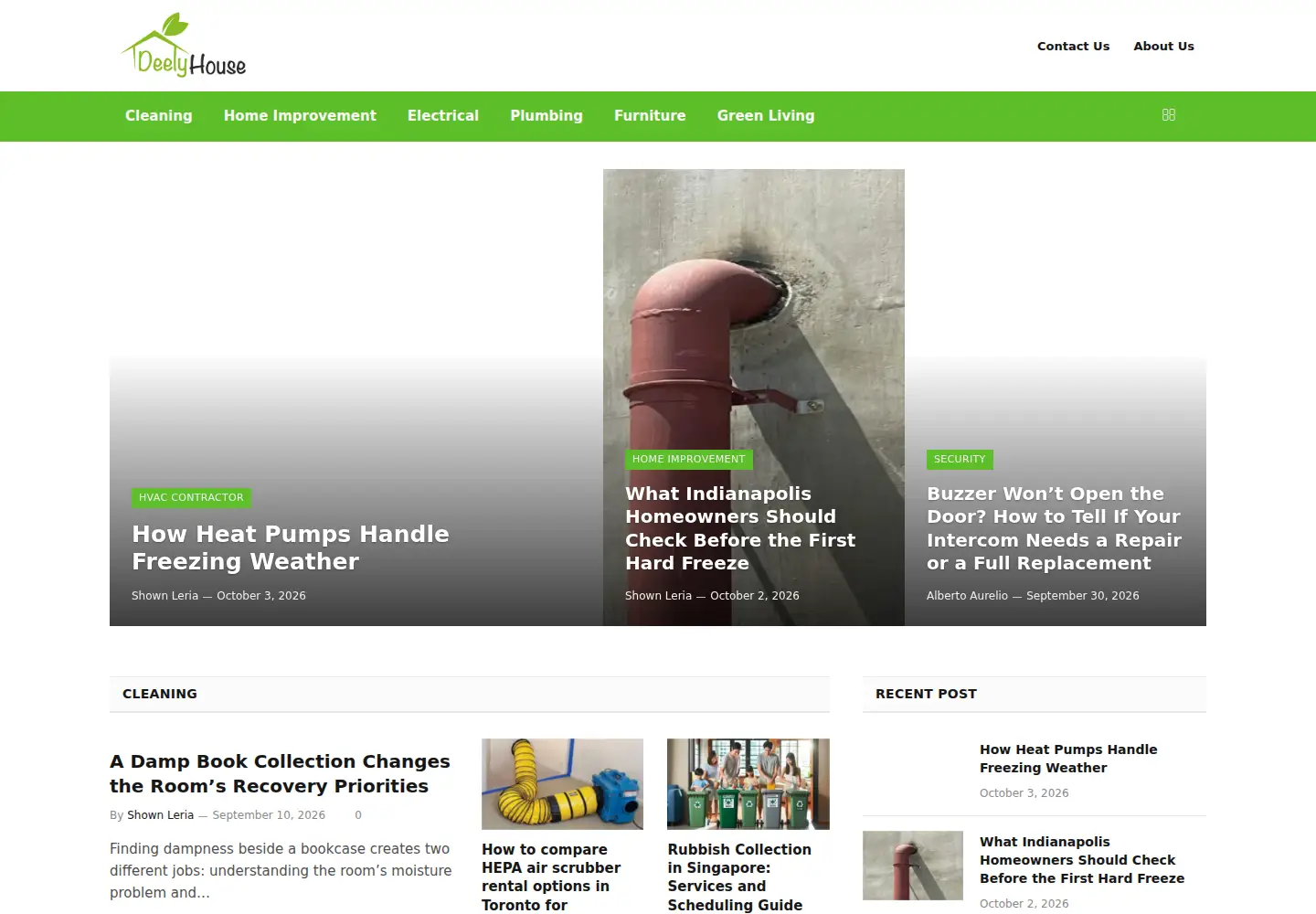Open the yellow HEPA air scrubber thumbnail
This screenshot has height=914, width=1316.
coord(562,784)
